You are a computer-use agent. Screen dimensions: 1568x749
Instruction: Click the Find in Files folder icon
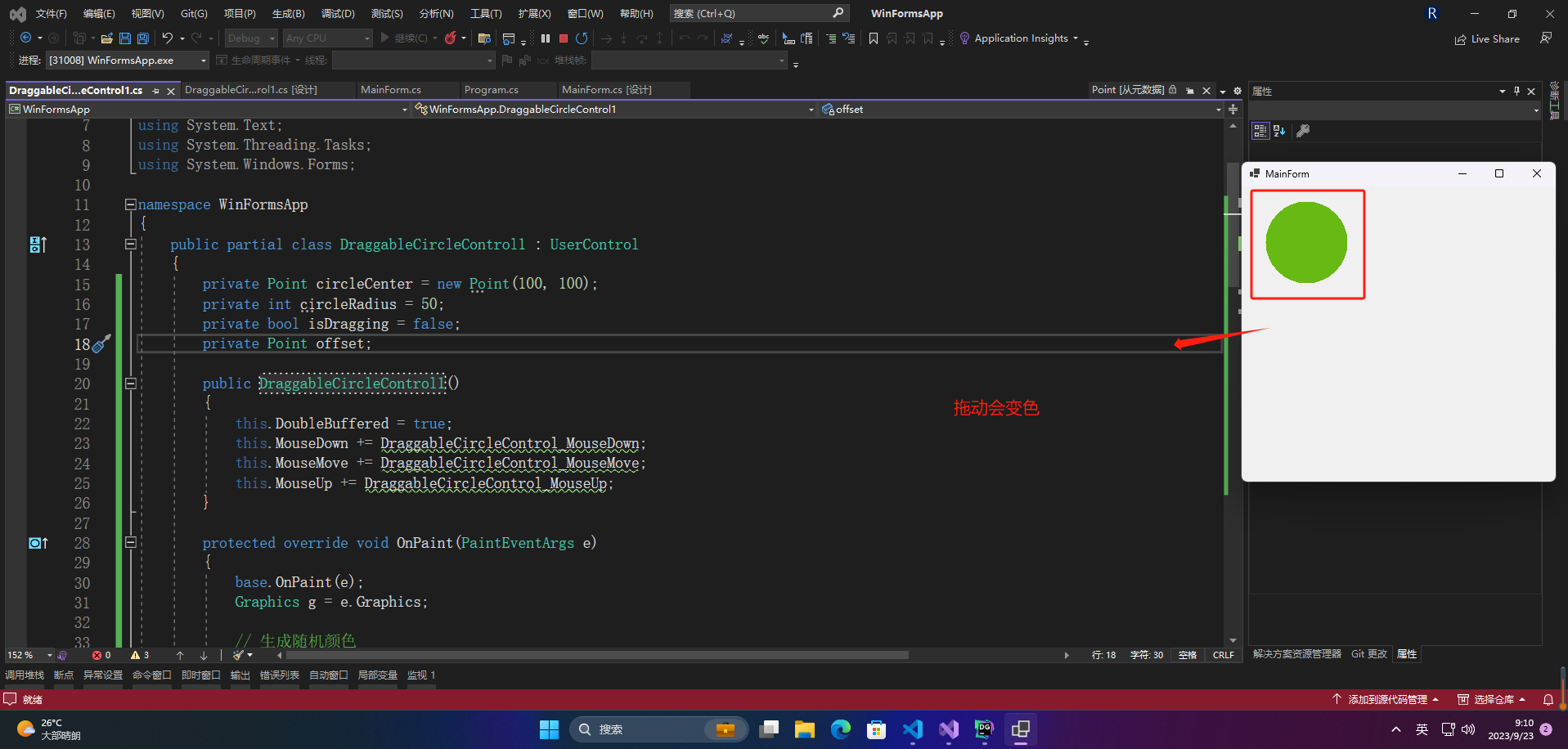[x=484, y=38]
